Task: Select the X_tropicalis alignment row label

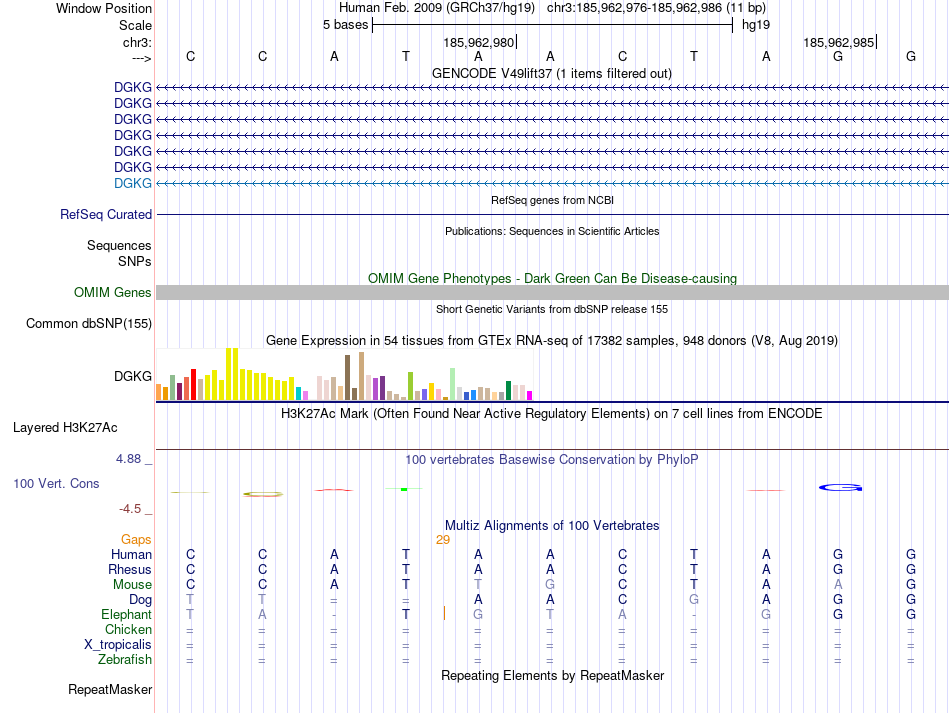Action: (x=118, y=645)
